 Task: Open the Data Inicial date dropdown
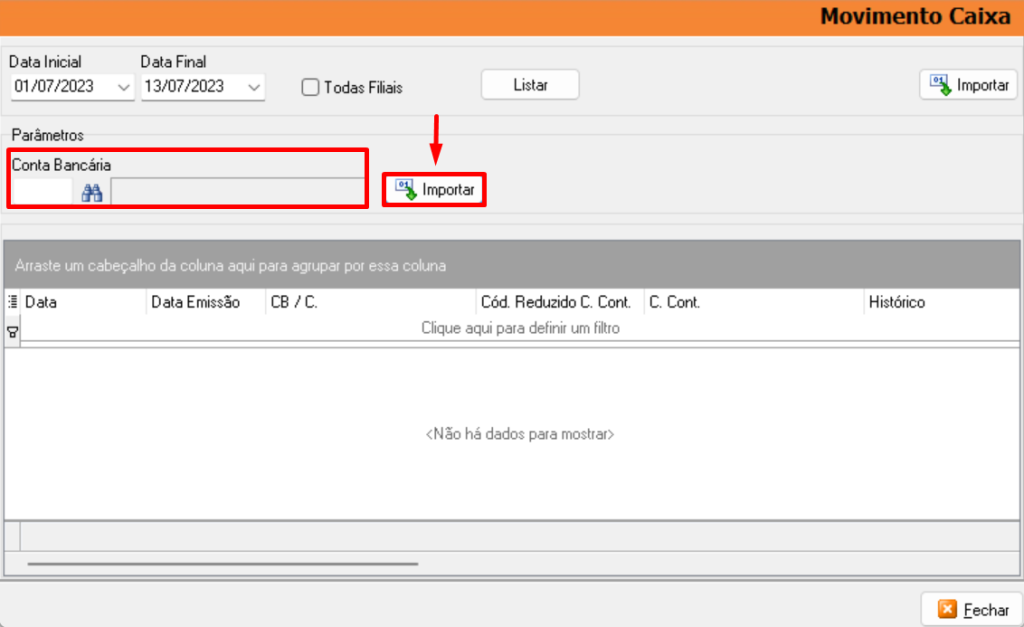123,87
